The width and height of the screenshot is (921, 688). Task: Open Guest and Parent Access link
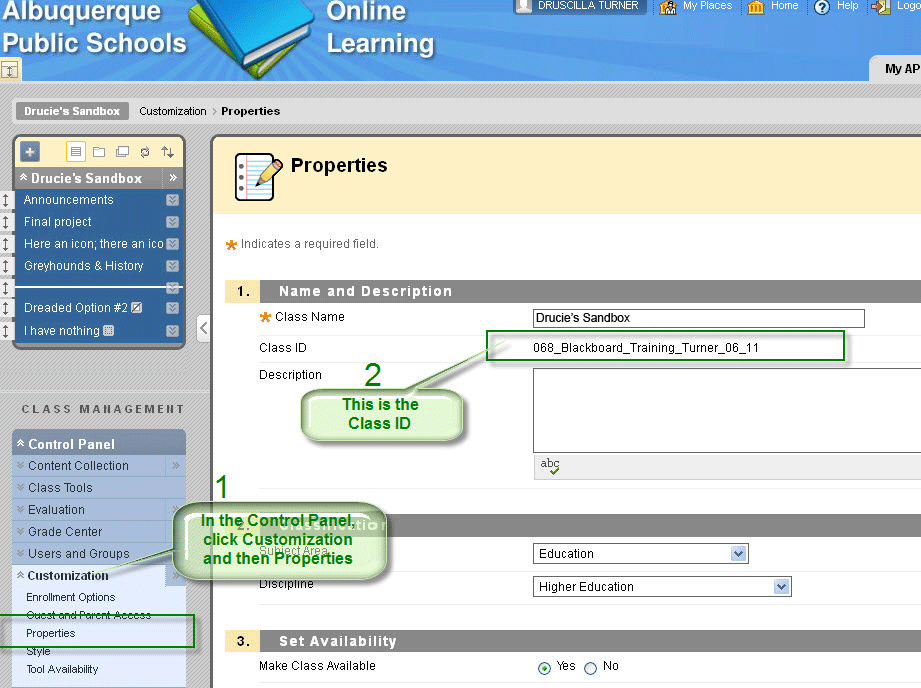[89, 615]
